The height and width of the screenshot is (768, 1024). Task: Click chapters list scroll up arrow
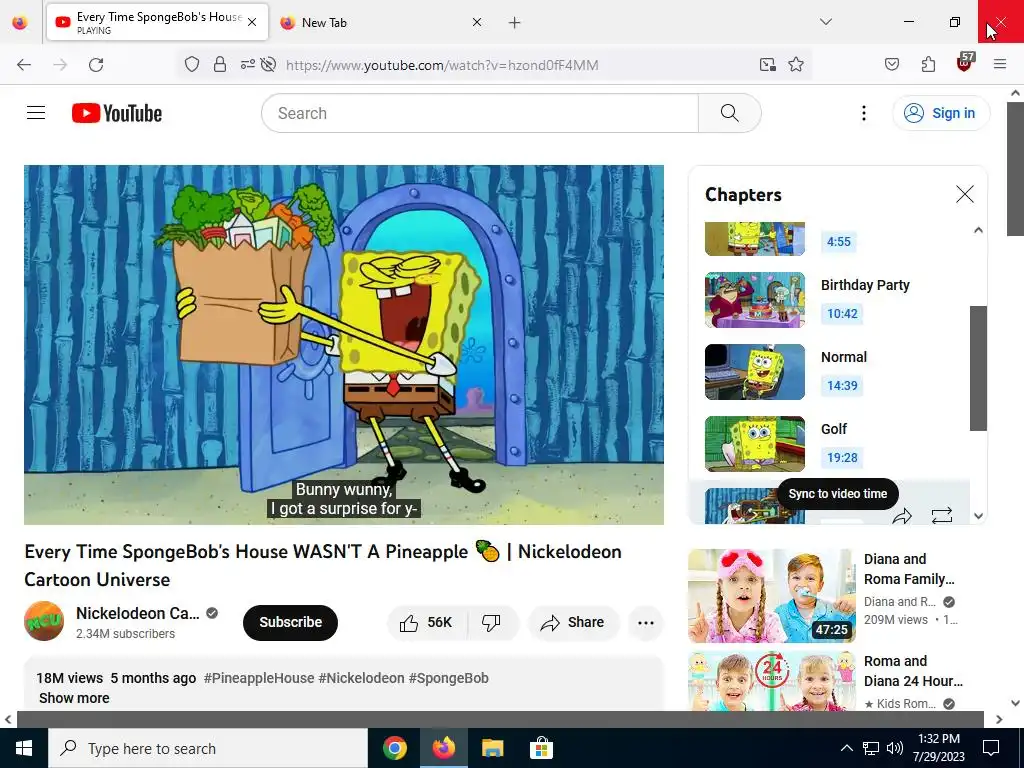point(978,230)
